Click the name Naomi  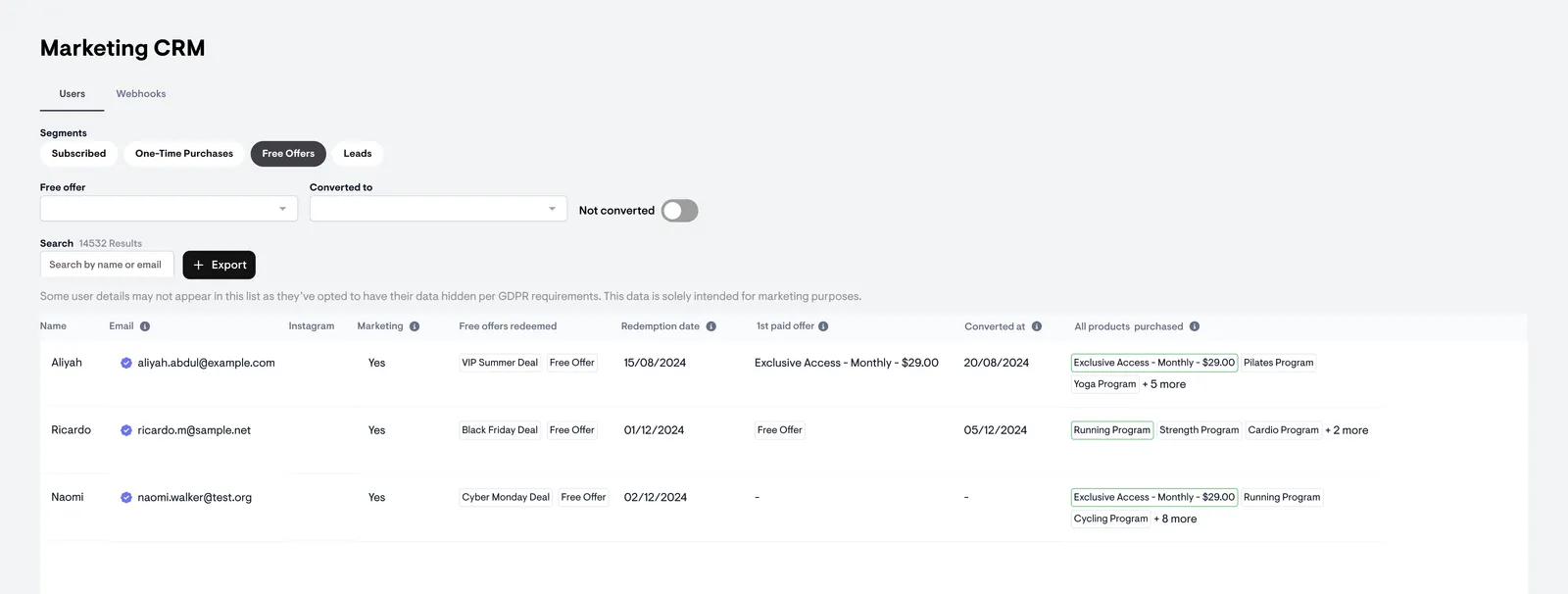(x=68, y=498)
